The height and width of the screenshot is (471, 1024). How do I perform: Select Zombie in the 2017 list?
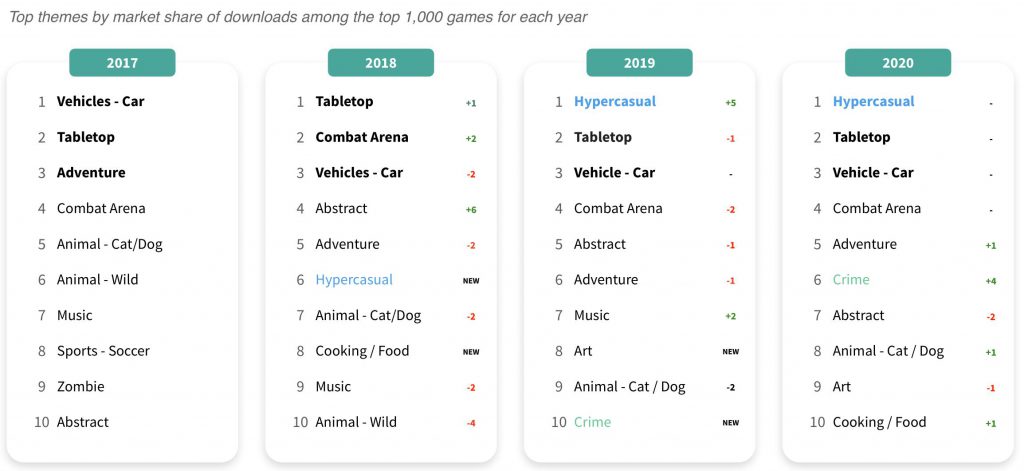pos(80,387)
